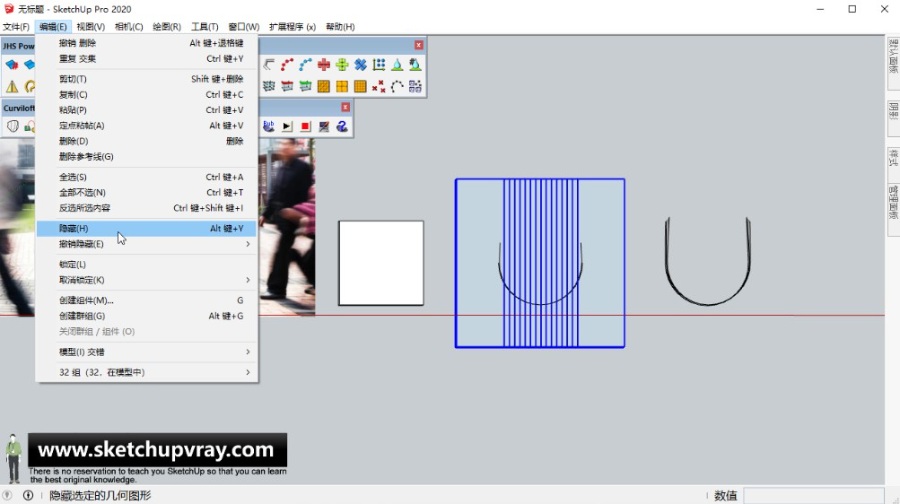Open the 绘图(R) menu
Viewport: 900px width, 504px height.
click(x=167, y=26)
